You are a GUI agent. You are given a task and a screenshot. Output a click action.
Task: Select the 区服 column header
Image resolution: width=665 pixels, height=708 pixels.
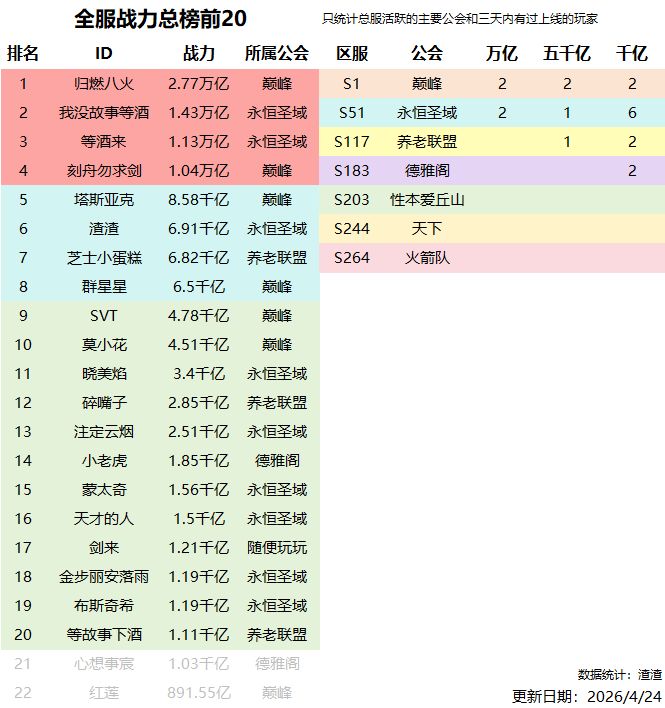[352, 53]
